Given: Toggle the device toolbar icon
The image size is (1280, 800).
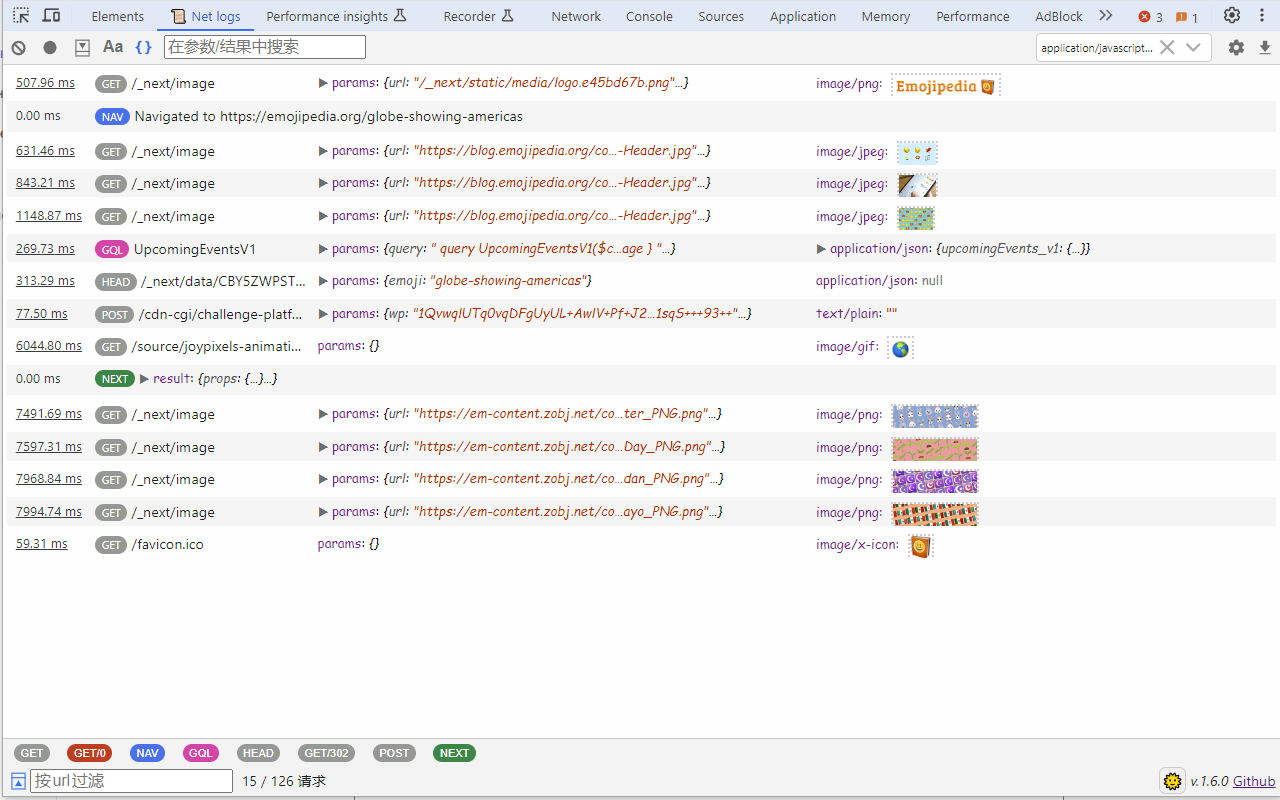Looking at the screenshot, I should (51, 16).
